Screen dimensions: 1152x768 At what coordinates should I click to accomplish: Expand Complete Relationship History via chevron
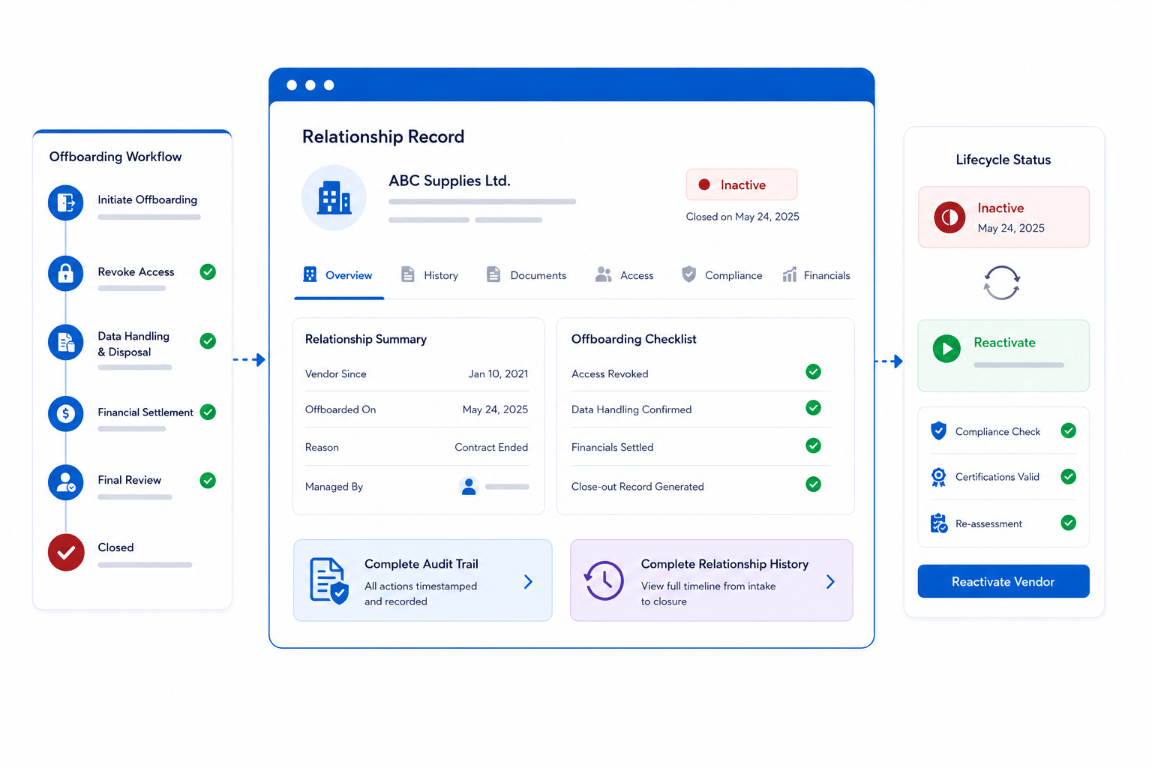click(830, 582)
